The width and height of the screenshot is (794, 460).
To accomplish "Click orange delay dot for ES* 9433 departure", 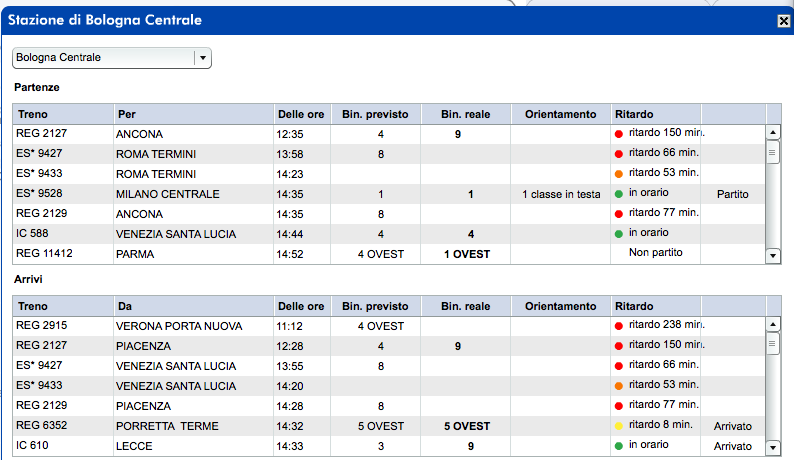I will (620, 174).
